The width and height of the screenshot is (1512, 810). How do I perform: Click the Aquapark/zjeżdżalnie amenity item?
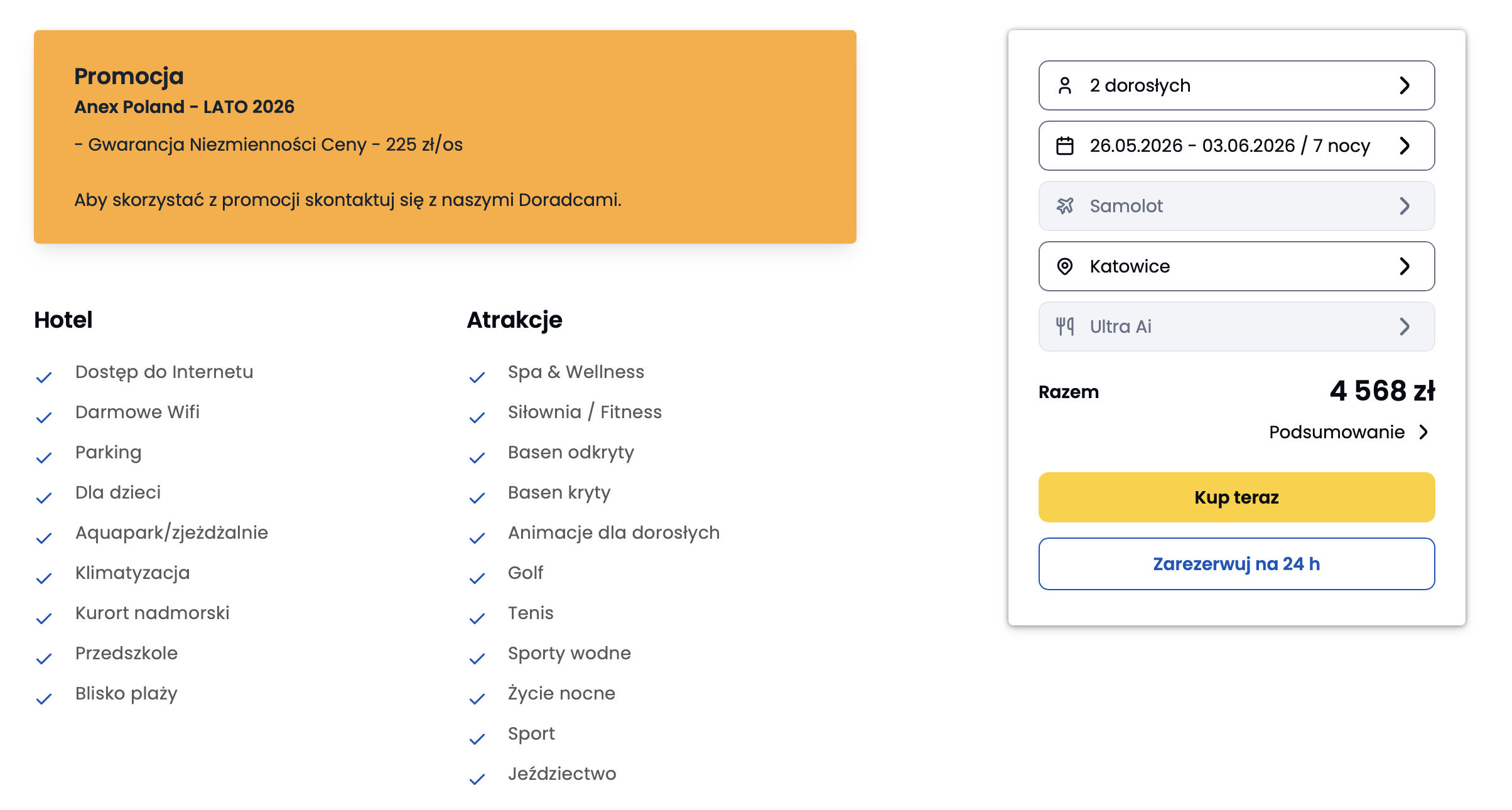click(171, 532)
